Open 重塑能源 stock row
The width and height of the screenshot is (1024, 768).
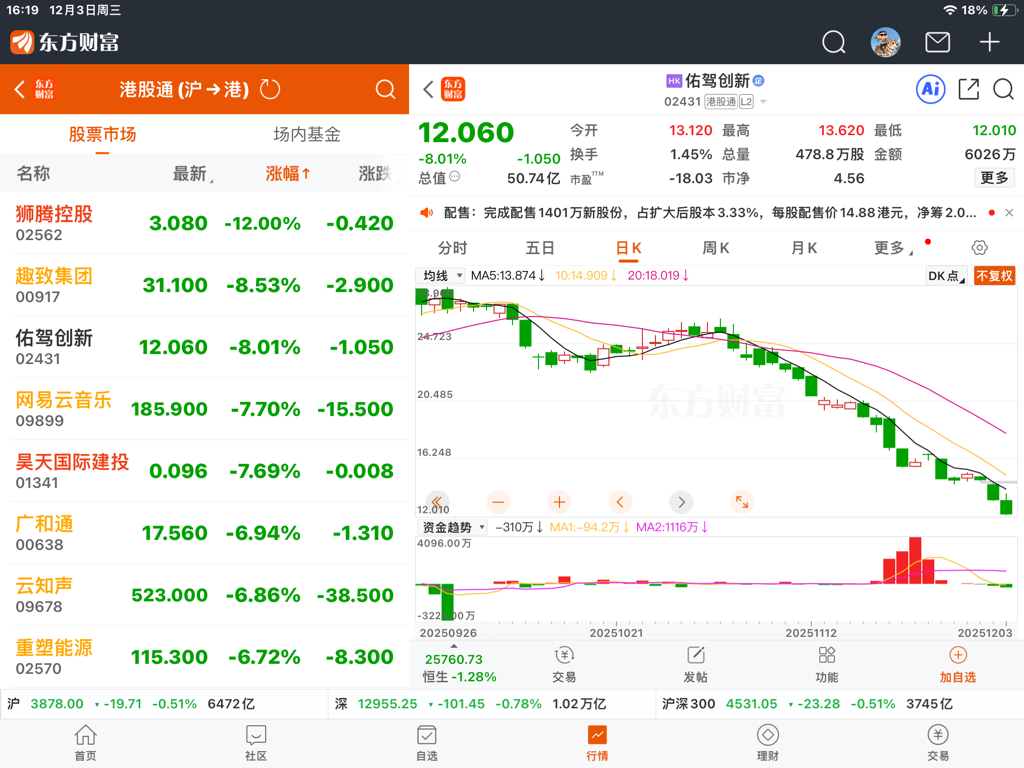[x=204, y=658]
